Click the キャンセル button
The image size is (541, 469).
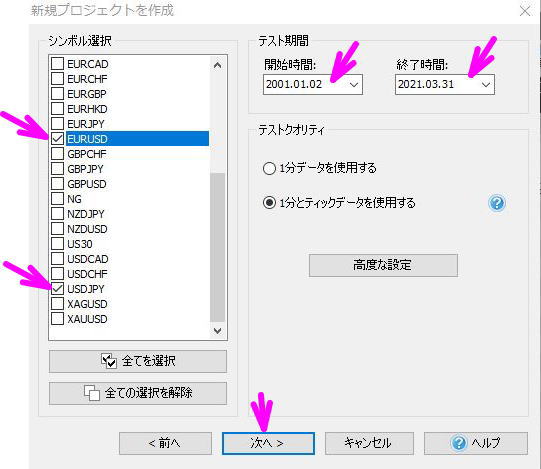coord(369,443)
